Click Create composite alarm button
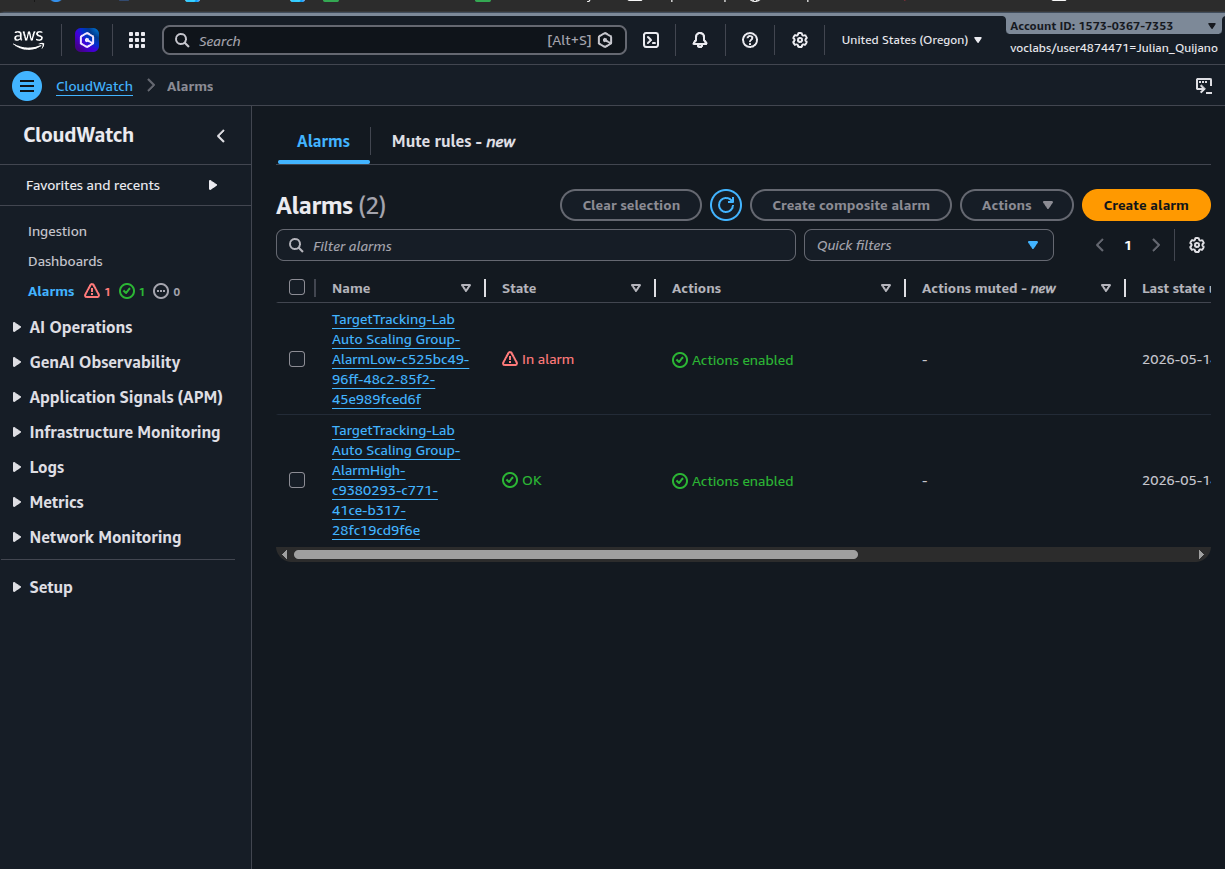This screenshot has width=1225, height=869. pos(851,205)
